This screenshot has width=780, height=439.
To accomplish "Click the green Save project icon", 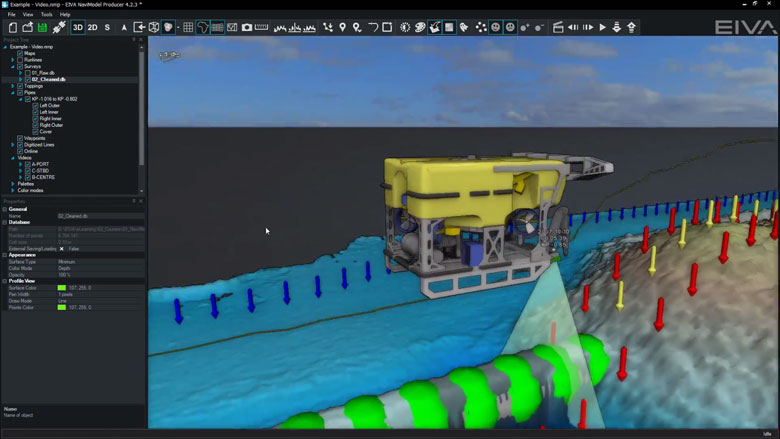I will click(x=42, y=27).
